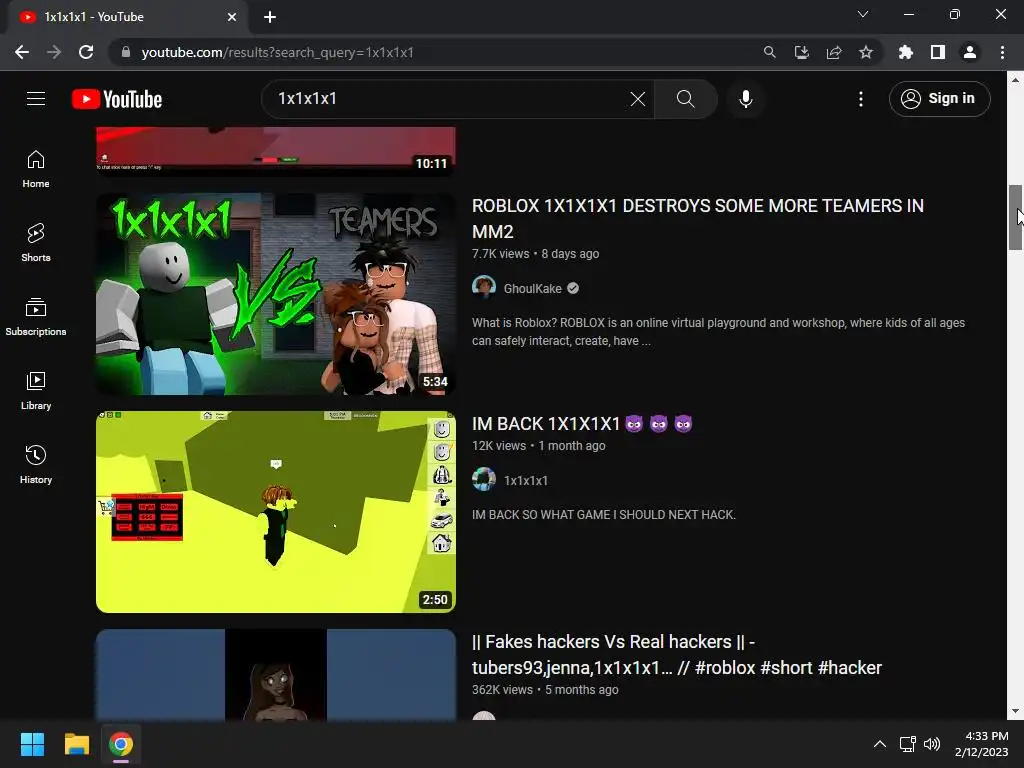Viewport: 1024px width, 768px height.
Task: Open the Fakes hackers short thumbnail
Action: coord(276,675)
